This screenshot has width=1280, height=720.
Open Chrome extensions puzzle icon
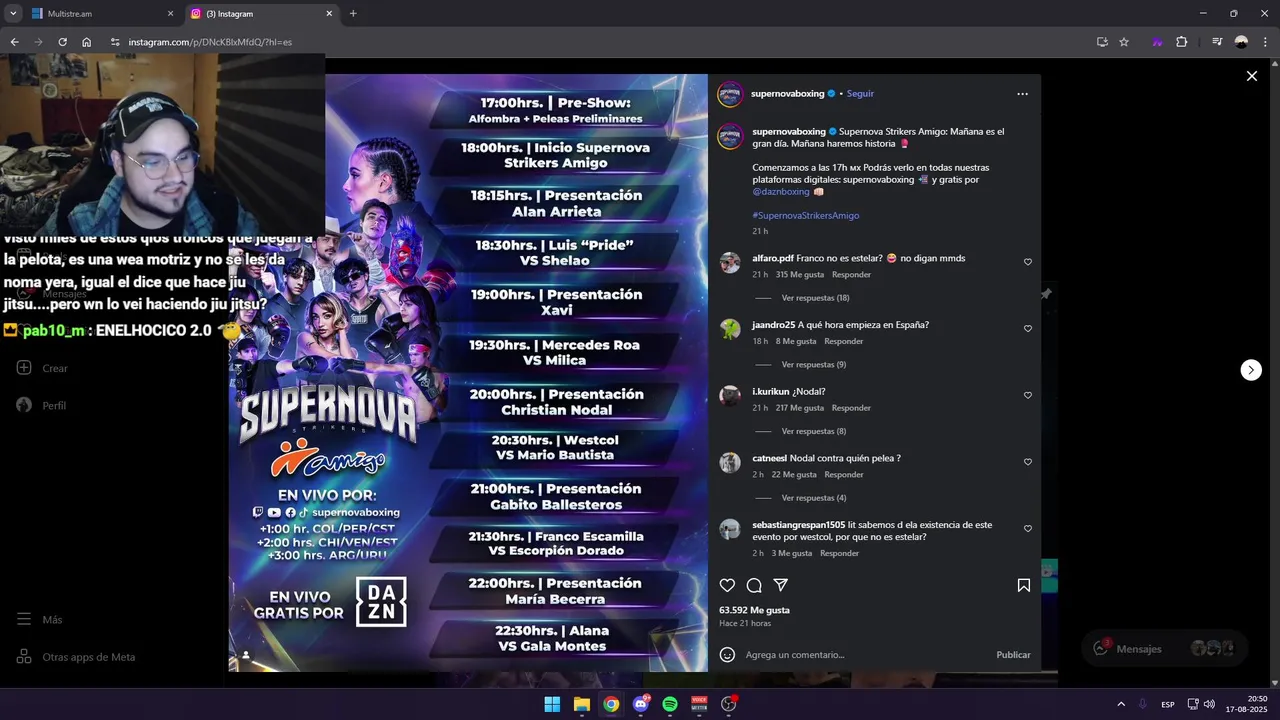pyautogui.click(x=1181, y=42)
